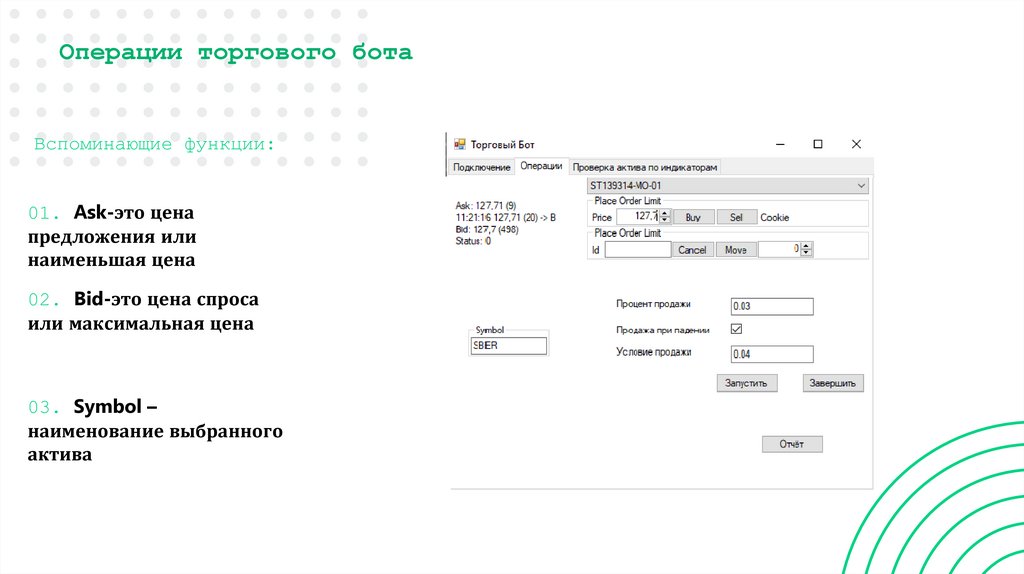
Task: Click the Торговый Бот app icon in title bar
Action: tap(460, 144)
